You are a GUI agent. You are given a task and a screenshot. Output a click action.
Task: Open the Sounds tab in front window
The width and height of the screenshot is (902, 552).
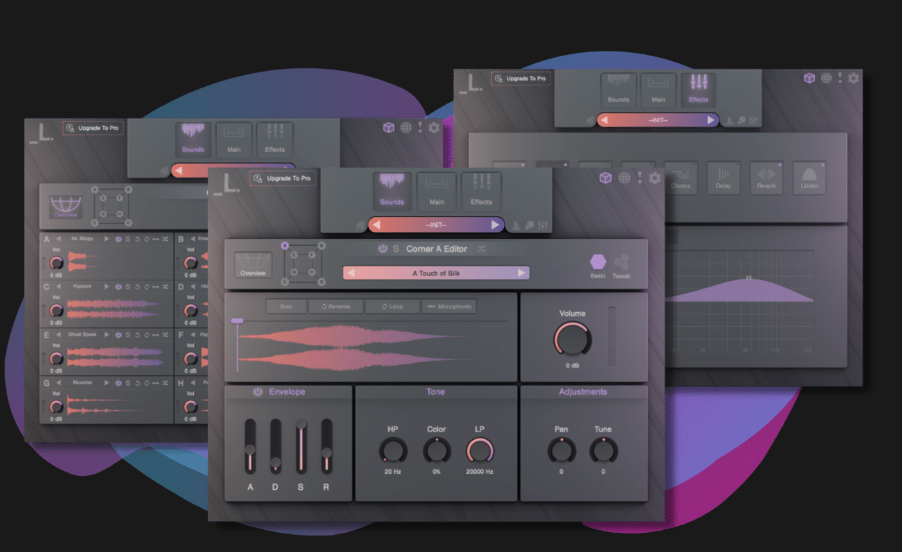click(x=393, y=190)
